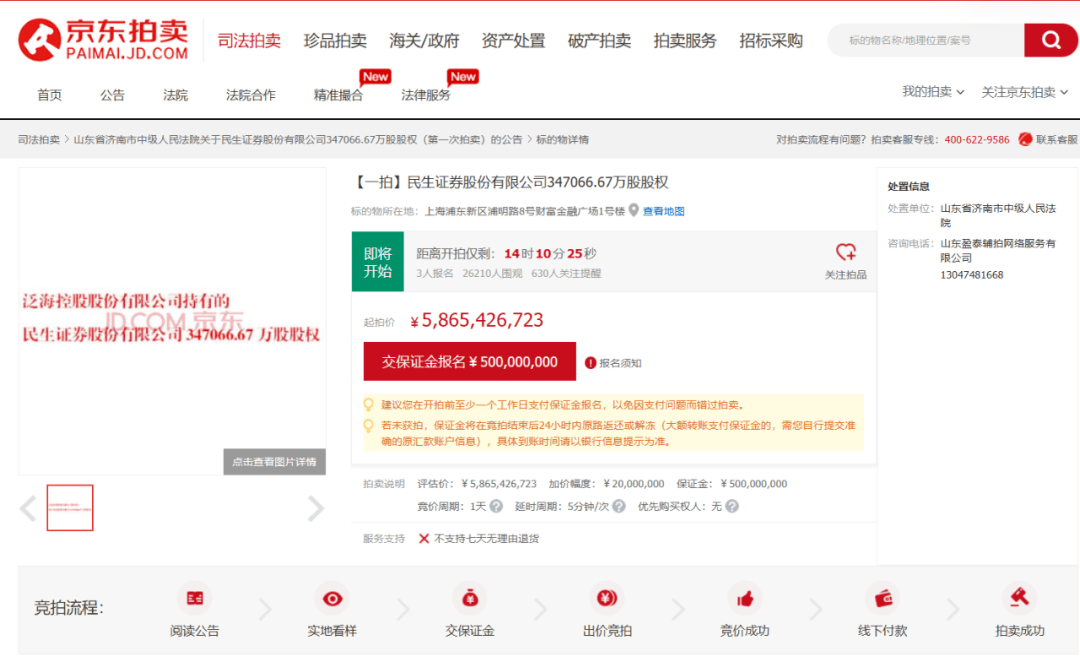
Task: Click the 拍卖成功 gavel icon
Action: pyautogui.click(x=1019, y=597)
